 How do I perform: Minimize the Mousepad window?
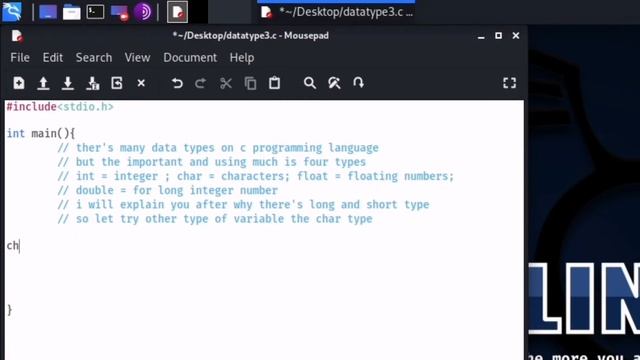click(x=481, y=36)
